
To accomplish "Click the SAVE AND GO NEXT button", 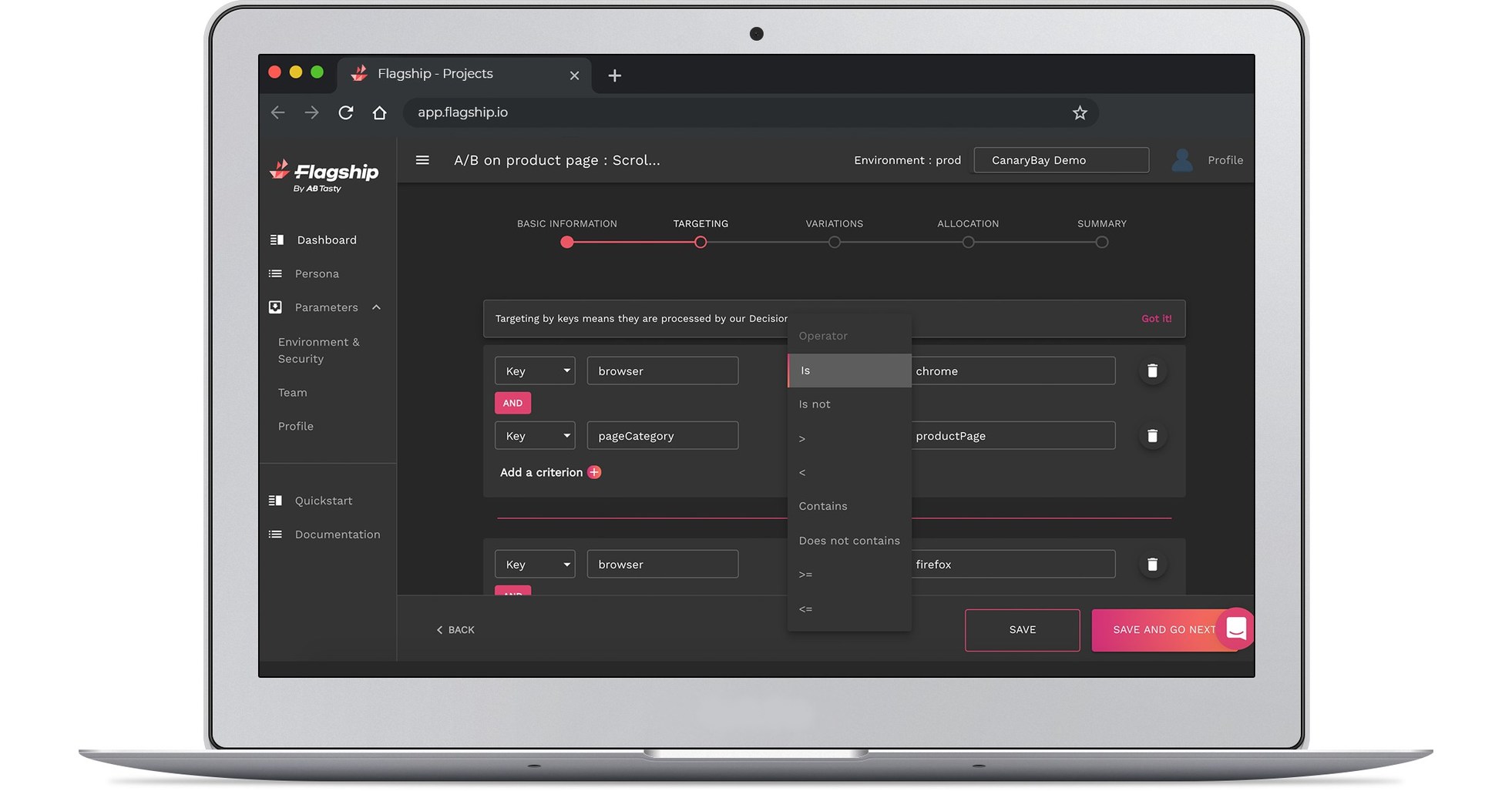I will point(1164,629).
